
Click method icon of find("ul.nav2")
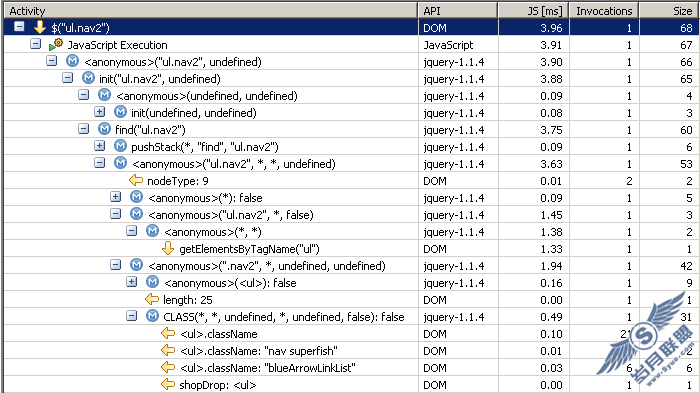pos(104,129)
